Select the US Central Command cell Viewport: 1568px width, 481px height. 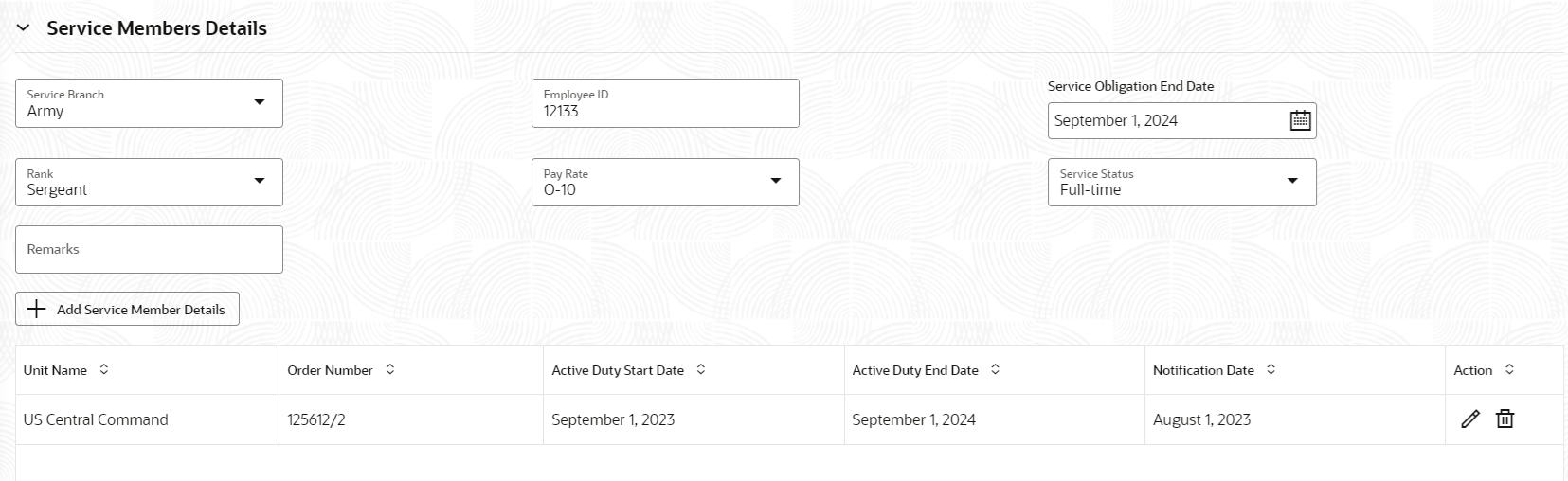click(147, 419)
